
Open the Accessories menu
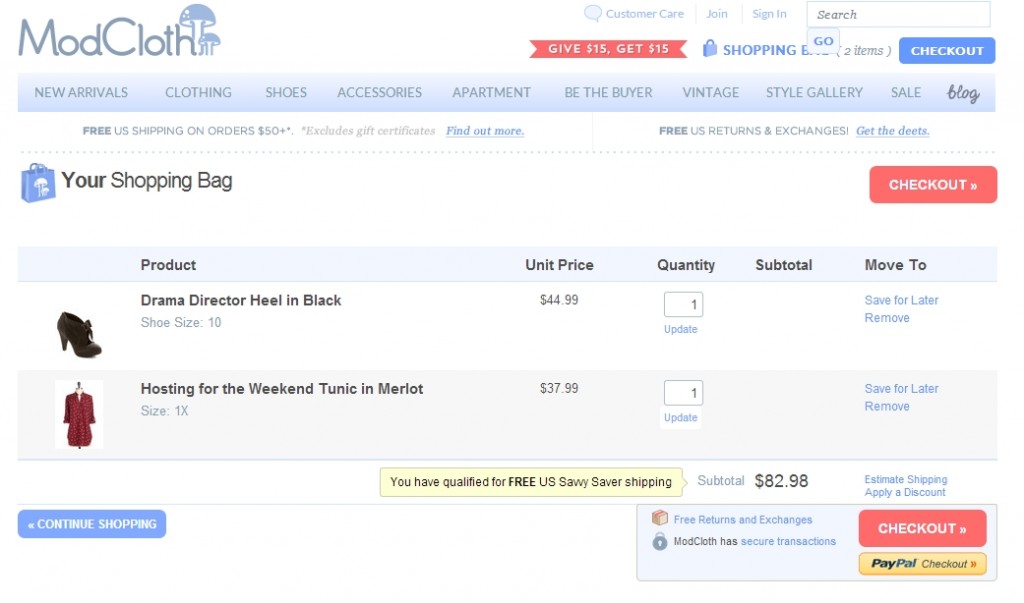tap(379, 93)
